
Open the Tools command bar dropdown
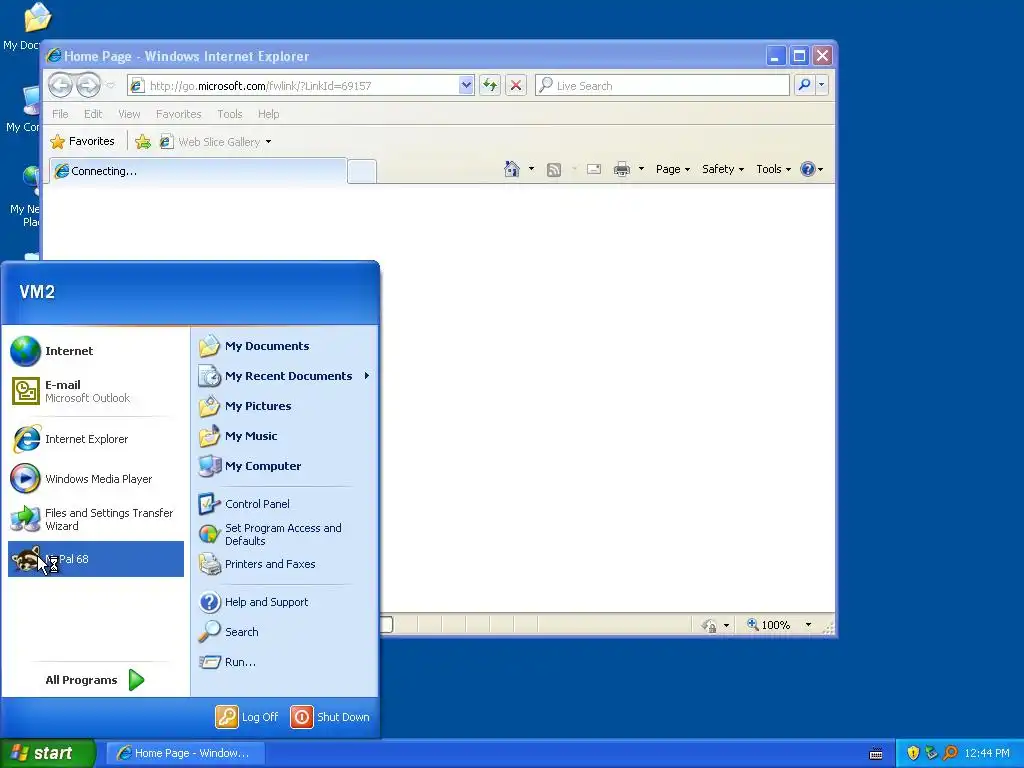click(773, 169)
